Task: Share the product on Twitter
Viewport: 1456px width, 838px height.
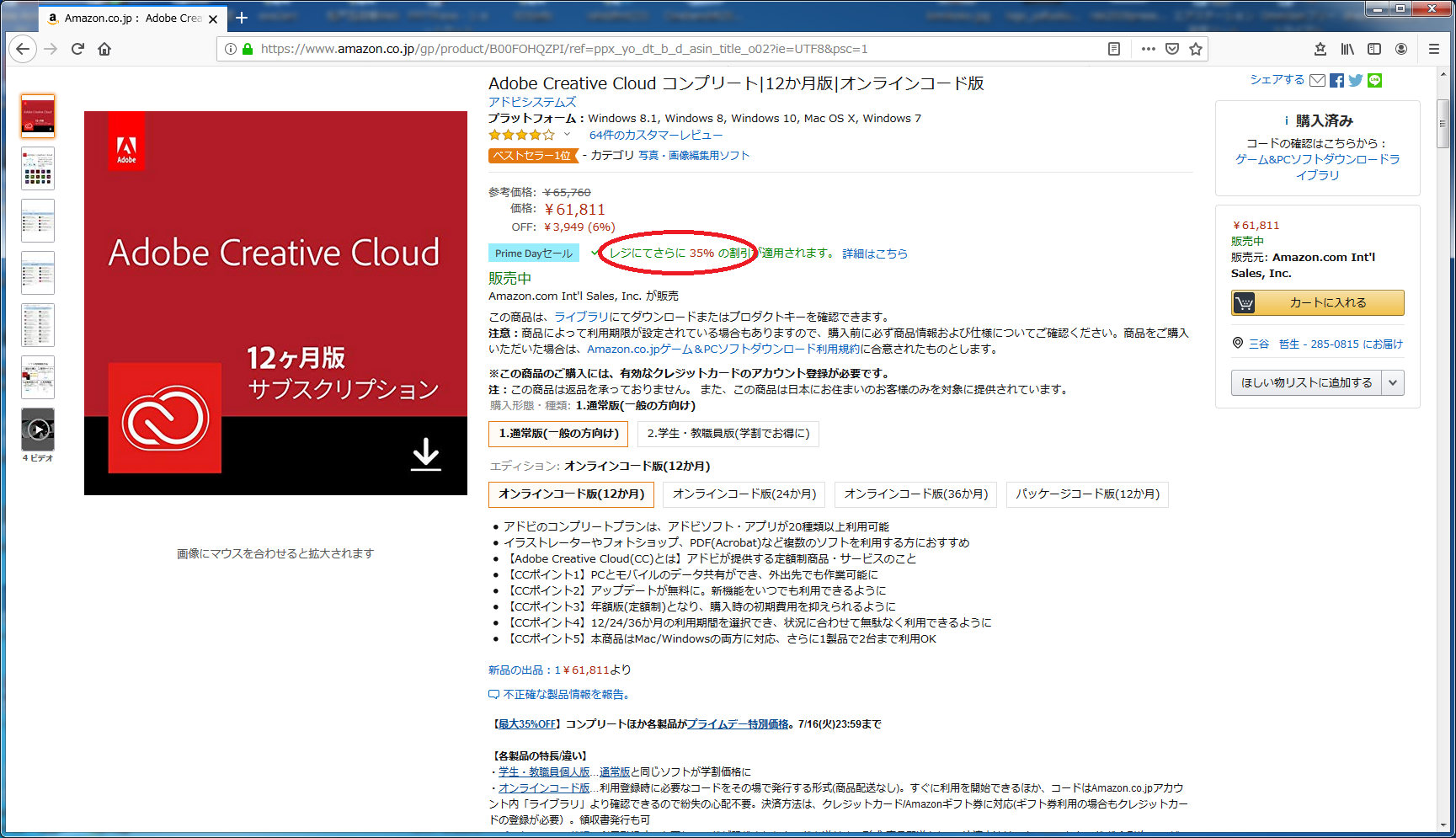Action: pyautogui.click(x=1356, y=80)
